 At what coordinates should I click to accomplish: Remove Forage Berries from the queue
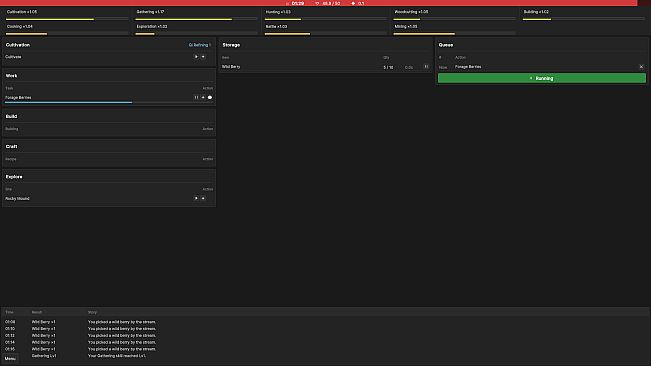(641, 67)
